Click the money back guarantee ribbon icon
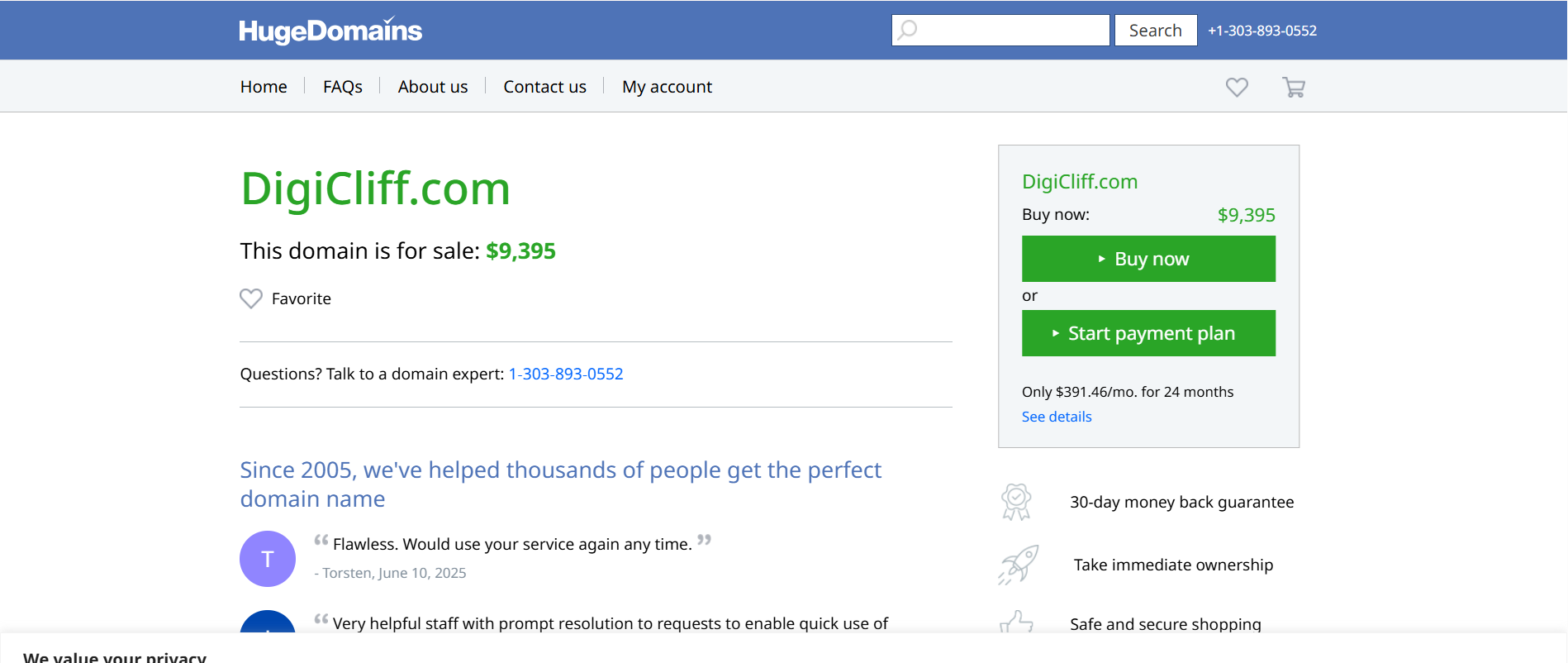Image resolution: width=1568 pixels, height=663 pixels. (x=1016, y=502)
